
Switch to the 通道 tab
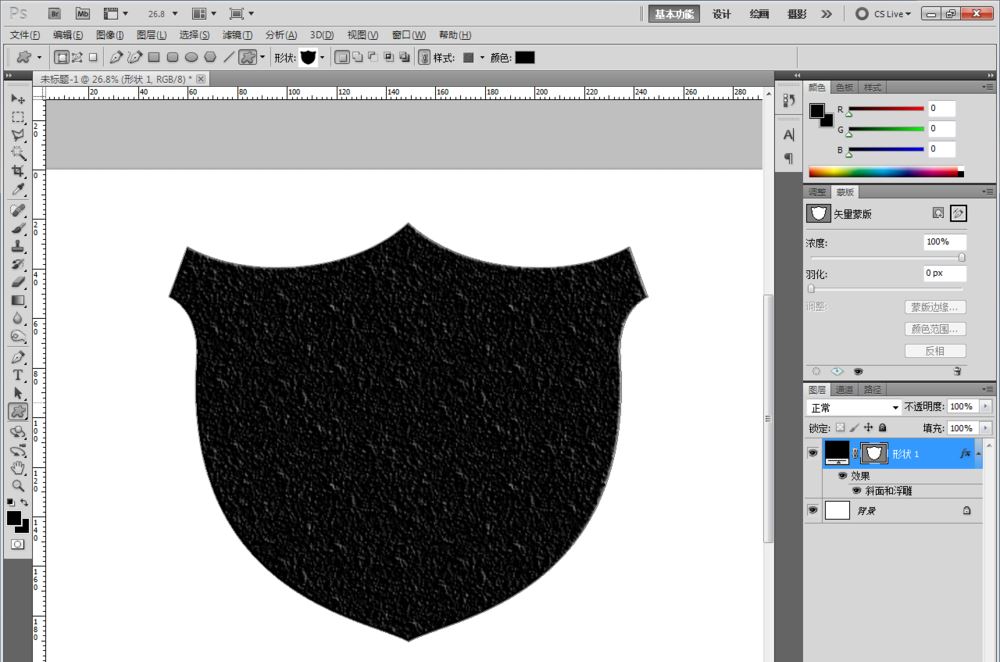tap(844, 389)
